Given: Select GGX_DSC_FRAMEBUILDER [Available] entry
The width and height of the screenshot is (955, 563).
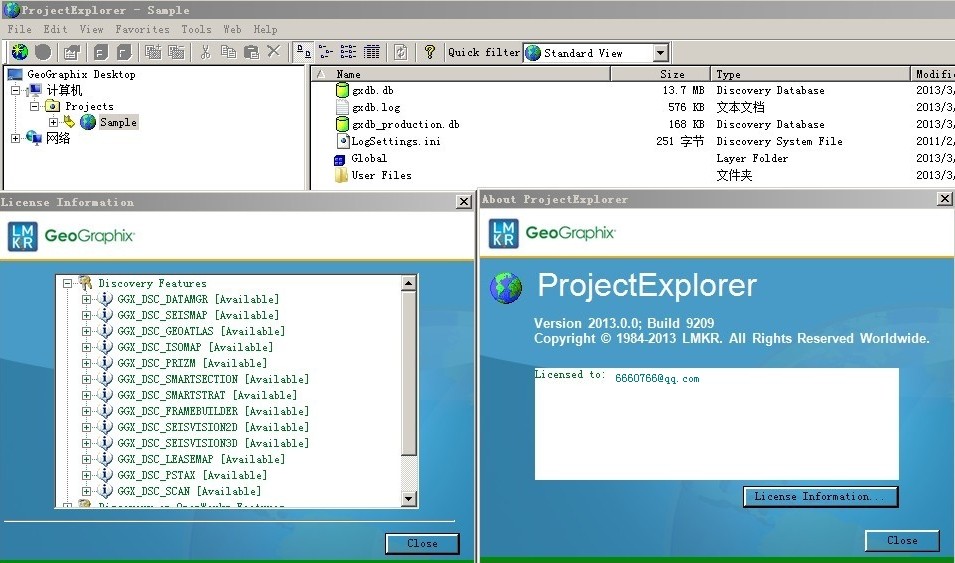Looking at the screenshot, I should pos(213,411).
